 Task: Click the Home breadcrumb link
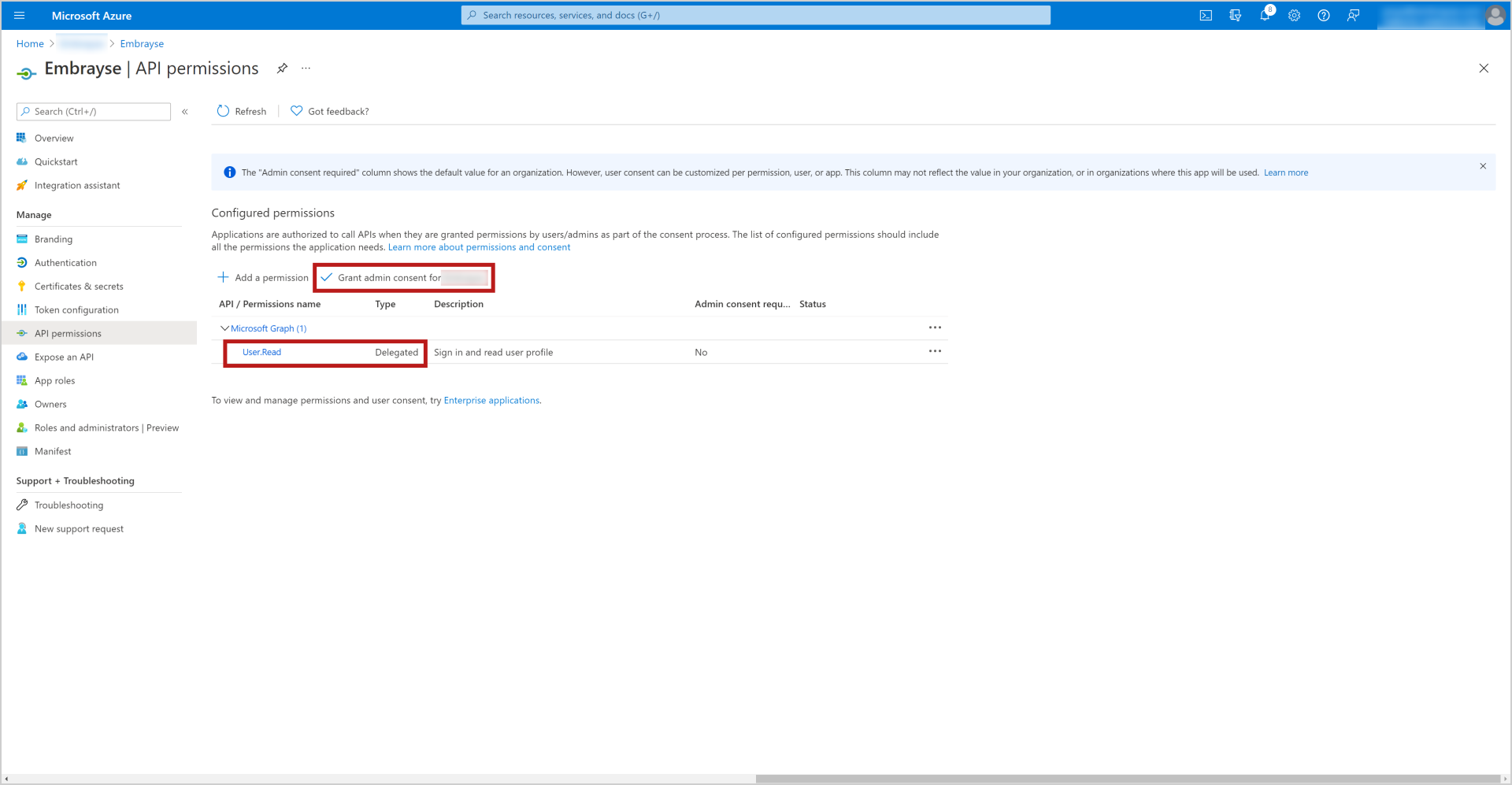point(30,43)
